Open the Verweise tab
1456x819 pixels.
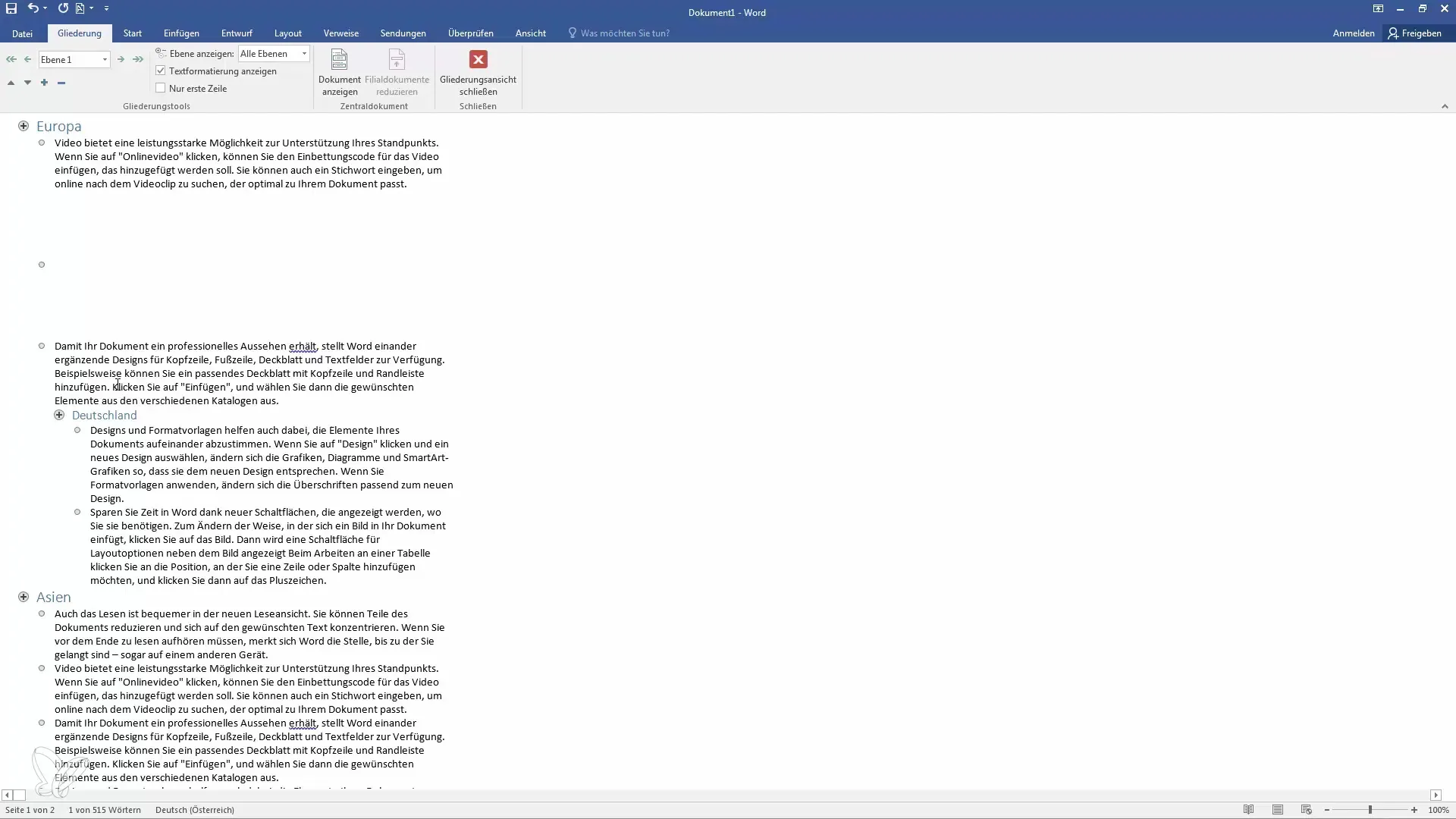click(x=341, y=33)
